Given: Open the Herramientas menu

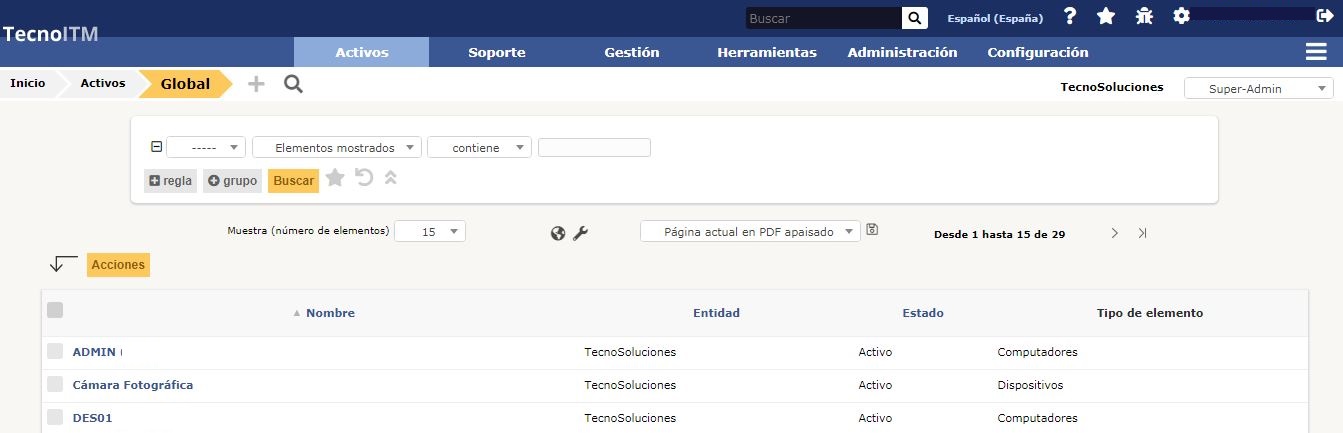Looking at the screenshot, I should pyautogui.click(x=767, y=52).
